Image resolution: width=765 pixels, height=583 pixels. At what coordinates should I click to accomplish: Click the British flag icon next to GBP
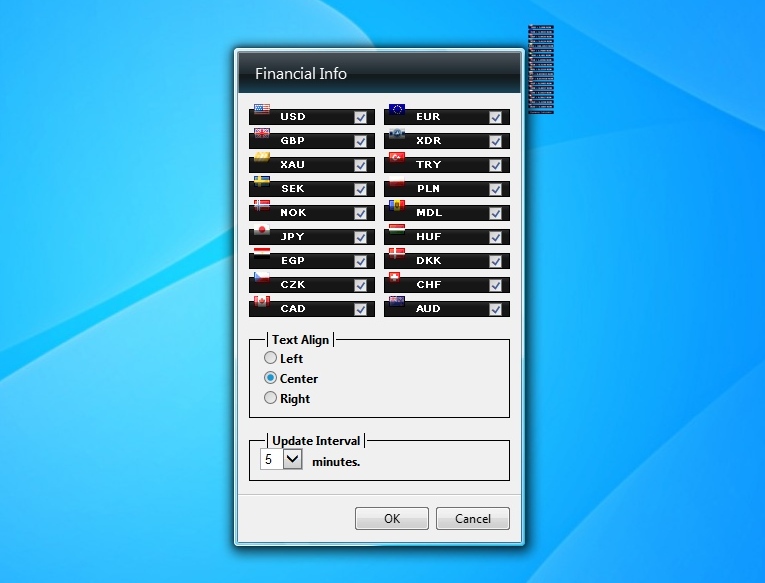[x=262, y=133]
